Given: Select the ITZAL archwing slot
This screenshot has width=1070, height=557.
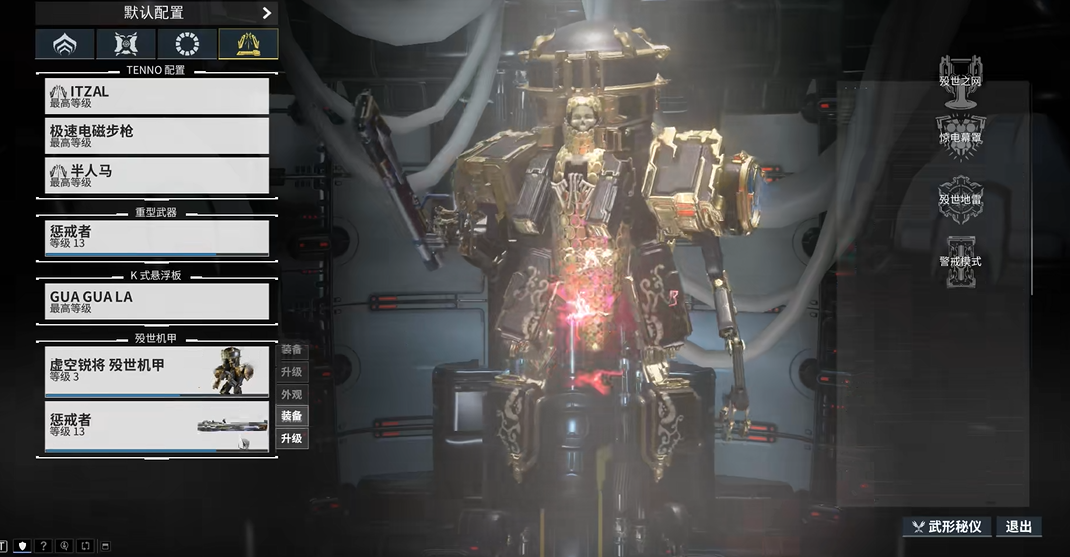Looking at the screenshot, I should tap(157, 96).
